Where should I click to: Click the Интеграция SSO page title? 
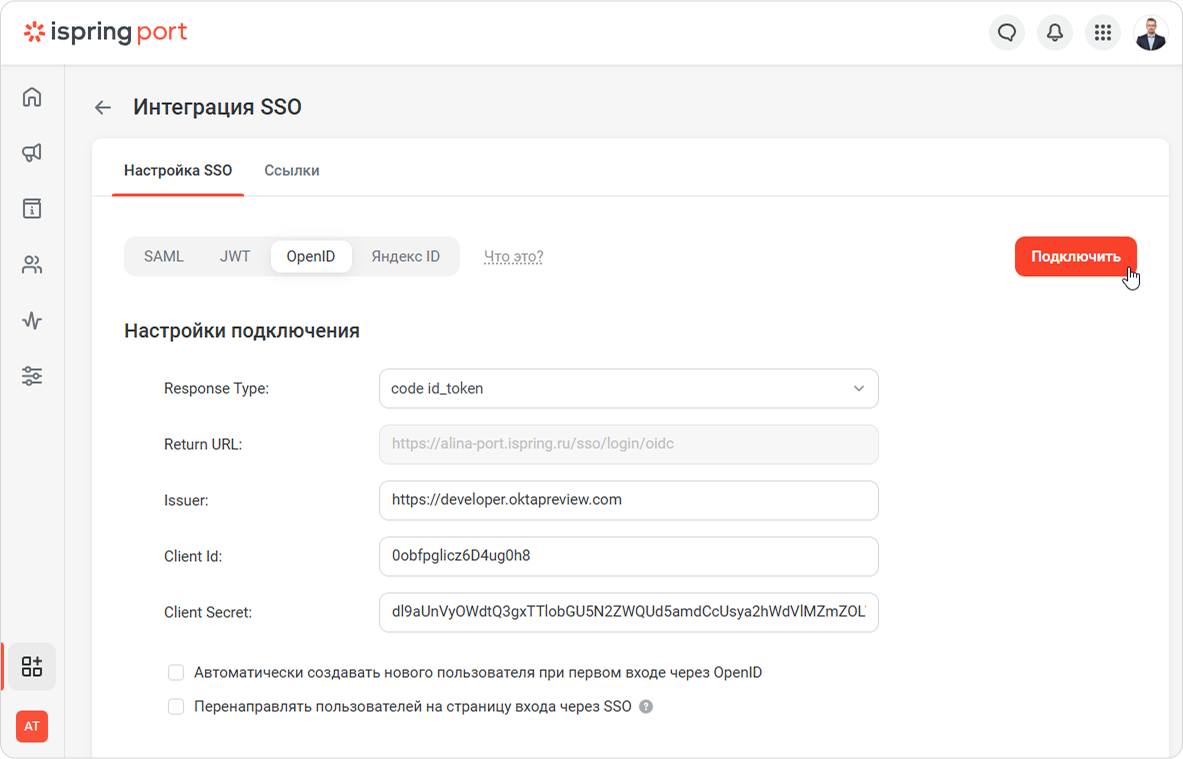[217, 107]
